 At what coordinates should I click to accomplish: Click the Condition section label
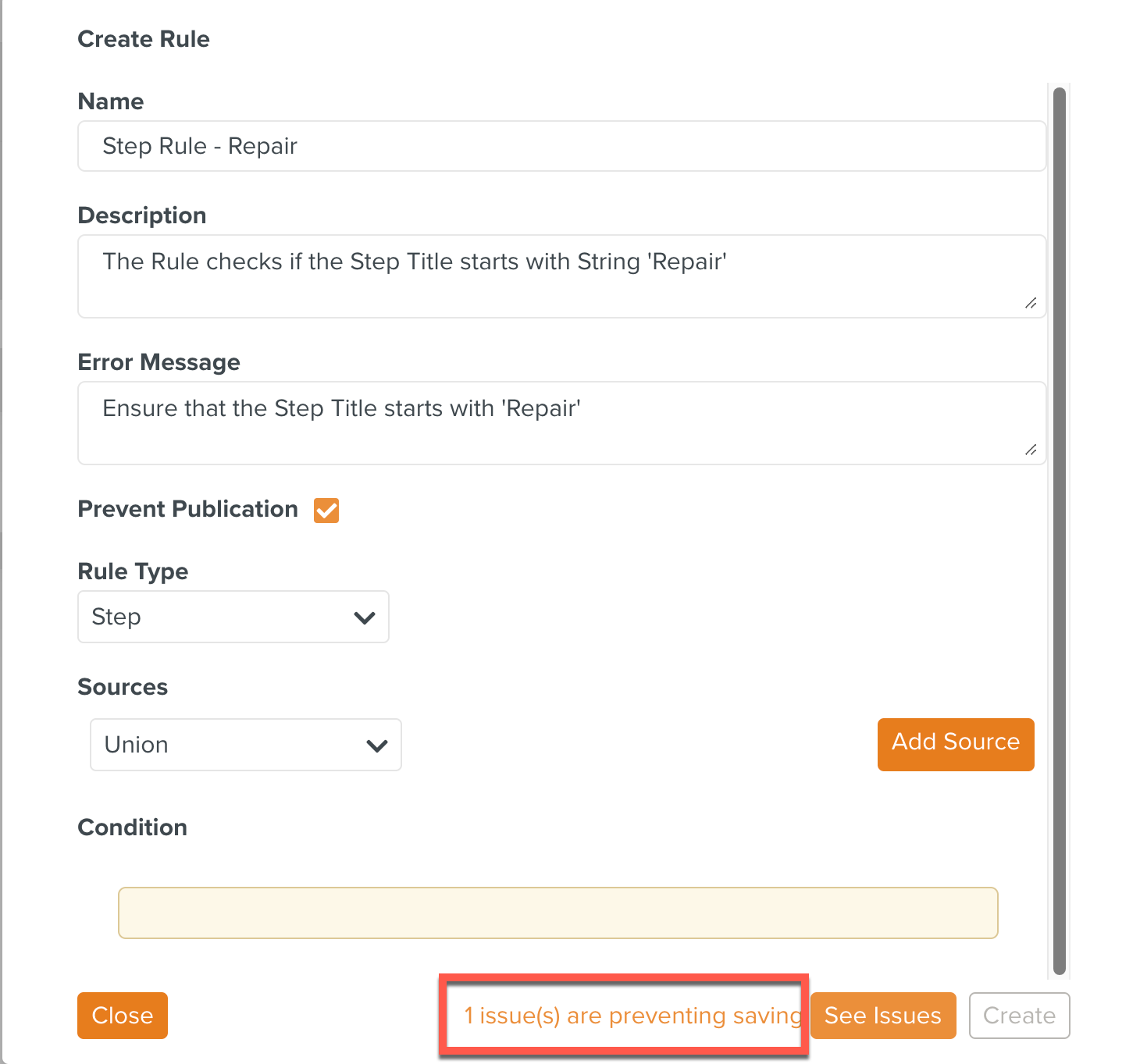coord(132,827)
